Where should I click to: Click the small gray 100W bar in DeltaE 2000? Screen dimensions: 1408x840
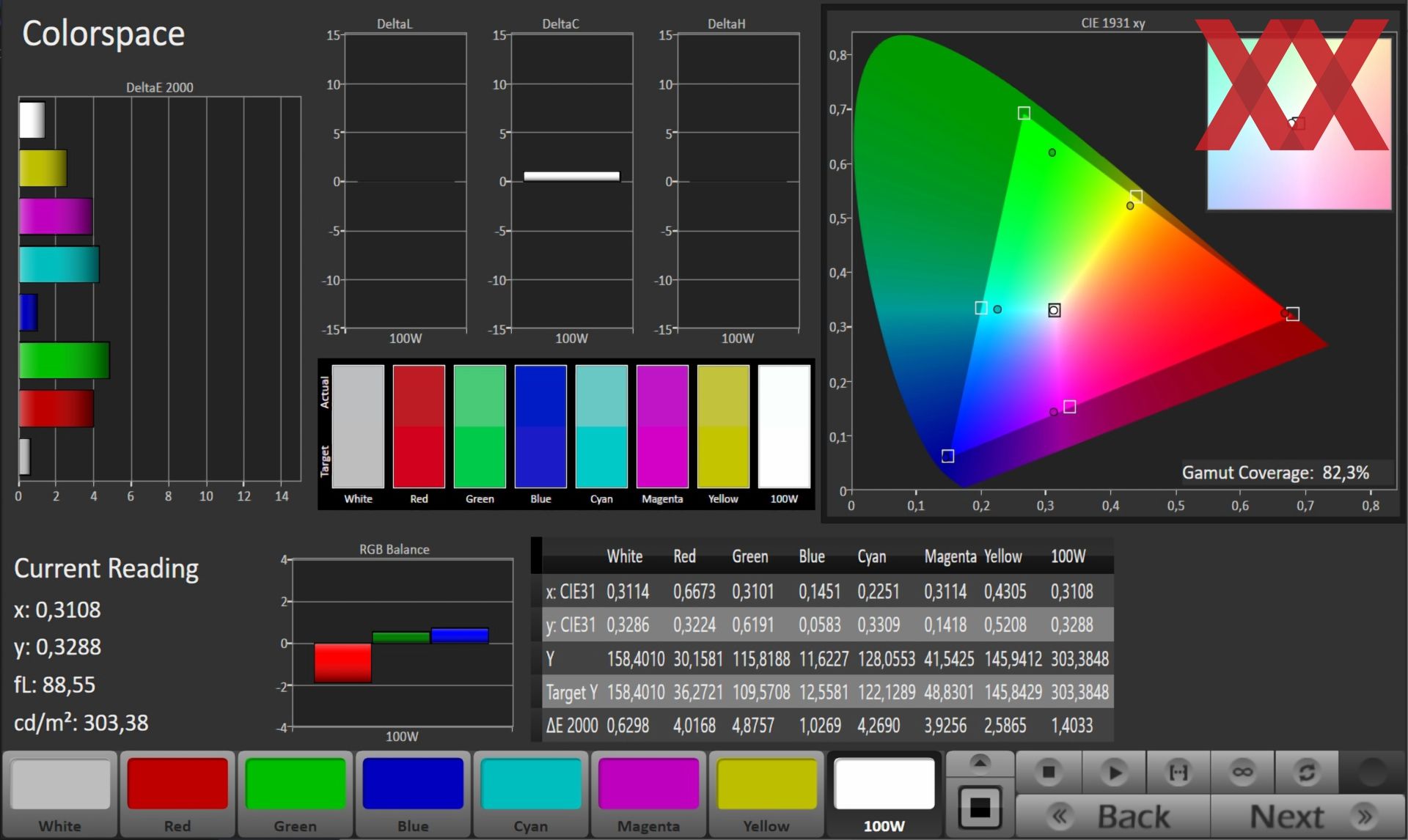point(25,457)
